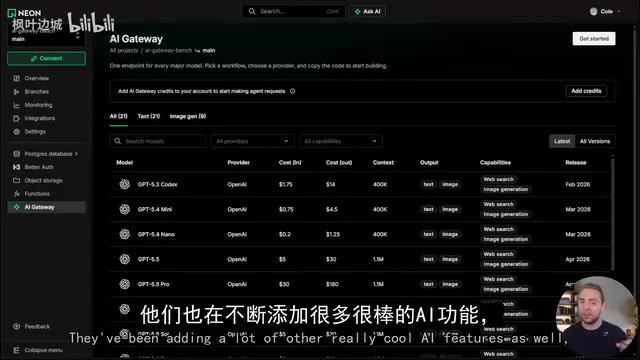This screenshot has height=360, width=640.
Task: Click the Search models magnifier icon
Action: pos(118,141)
